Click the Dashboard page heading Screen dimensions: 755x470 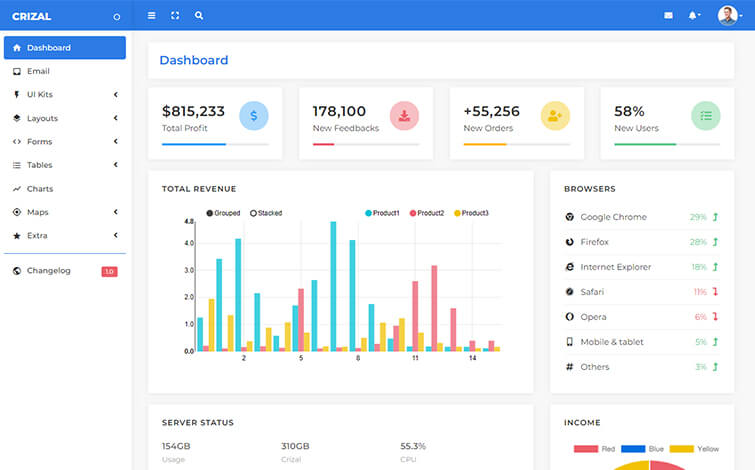(x=194, y=60)
